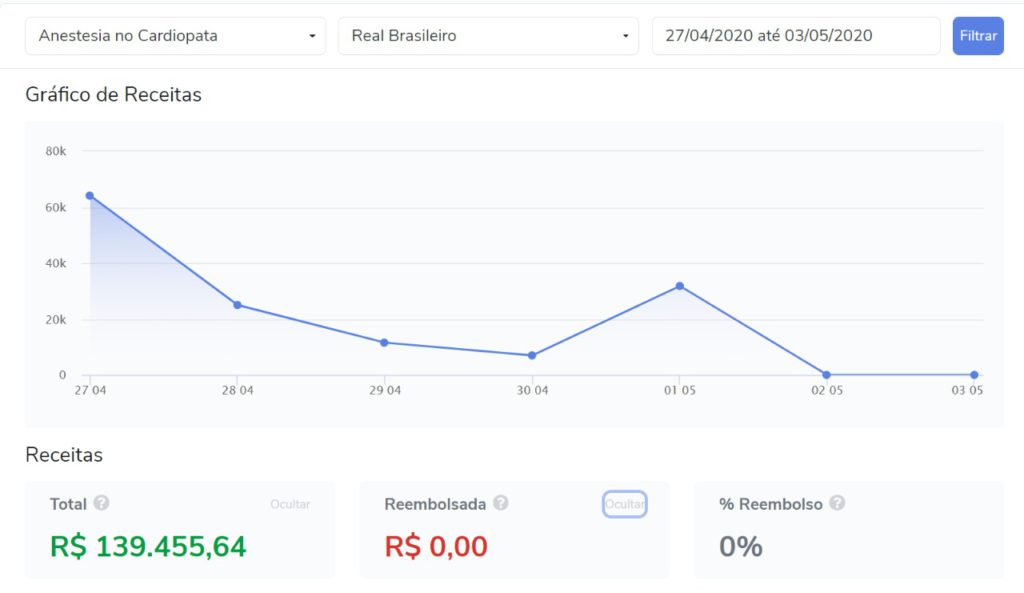The height and width of the screenshot is (593, 1024).
Task: Click the R$ 139.455,64 total amount
Action: pos(148,547)
